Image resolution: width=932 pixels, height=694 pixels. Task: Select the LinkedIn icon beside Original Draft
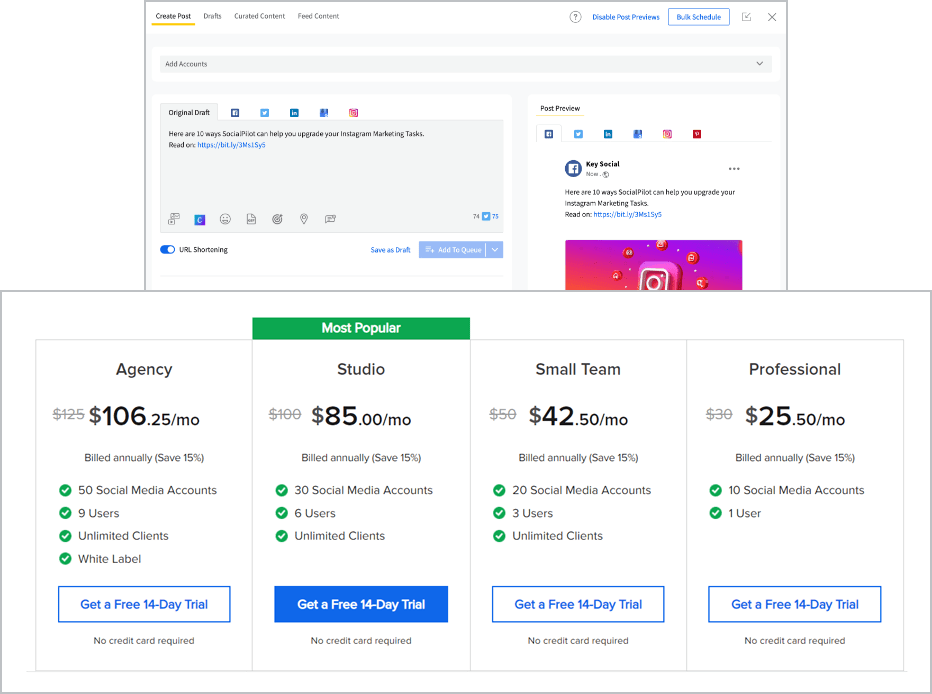click(x=294, y=113)
